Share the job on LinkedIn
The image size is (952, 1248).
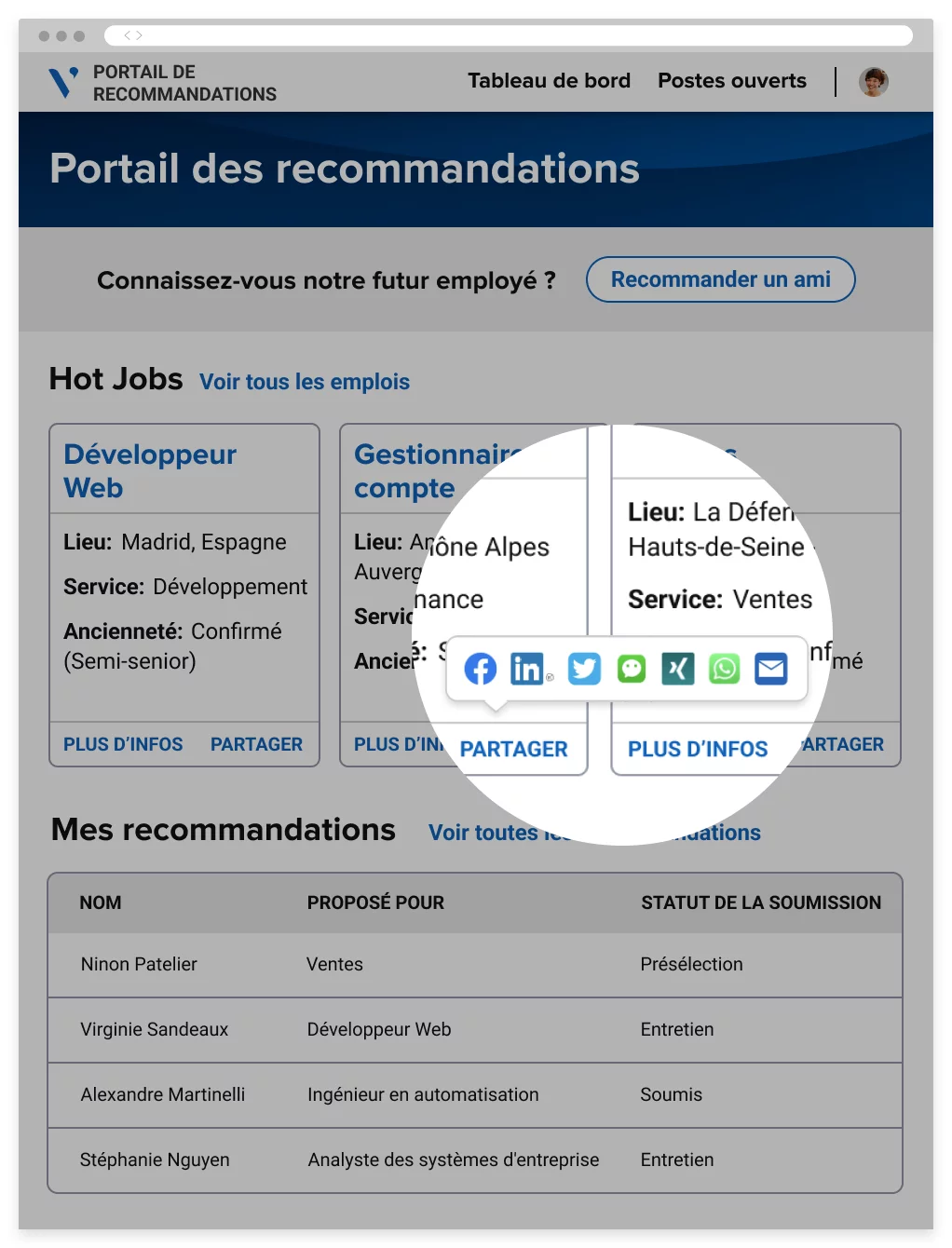tap(528, 669)
